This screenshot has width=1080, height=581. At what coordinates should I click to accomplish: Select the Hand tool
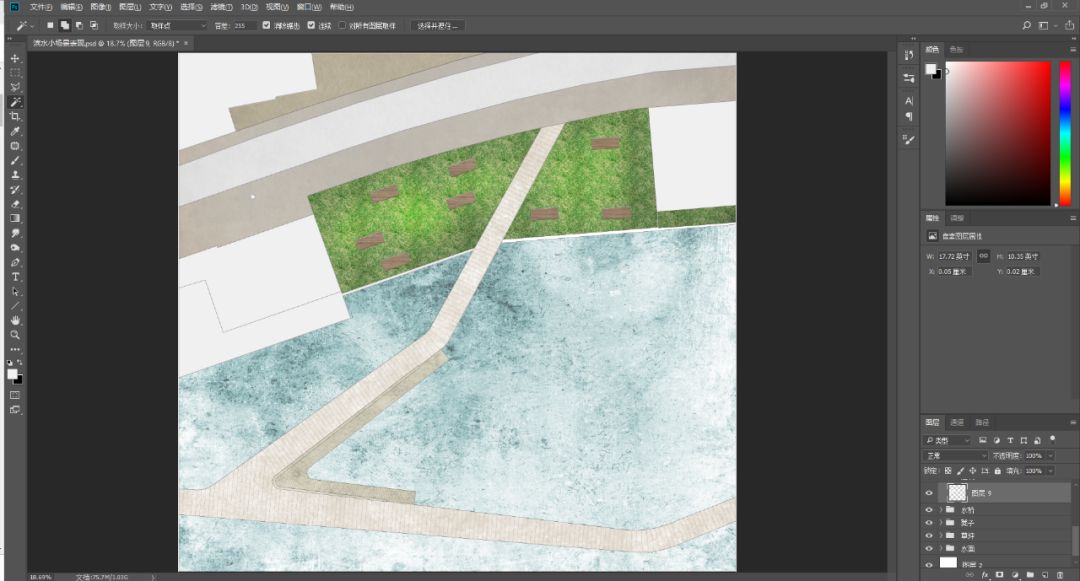pyautogui.click(x=15, y=320)
